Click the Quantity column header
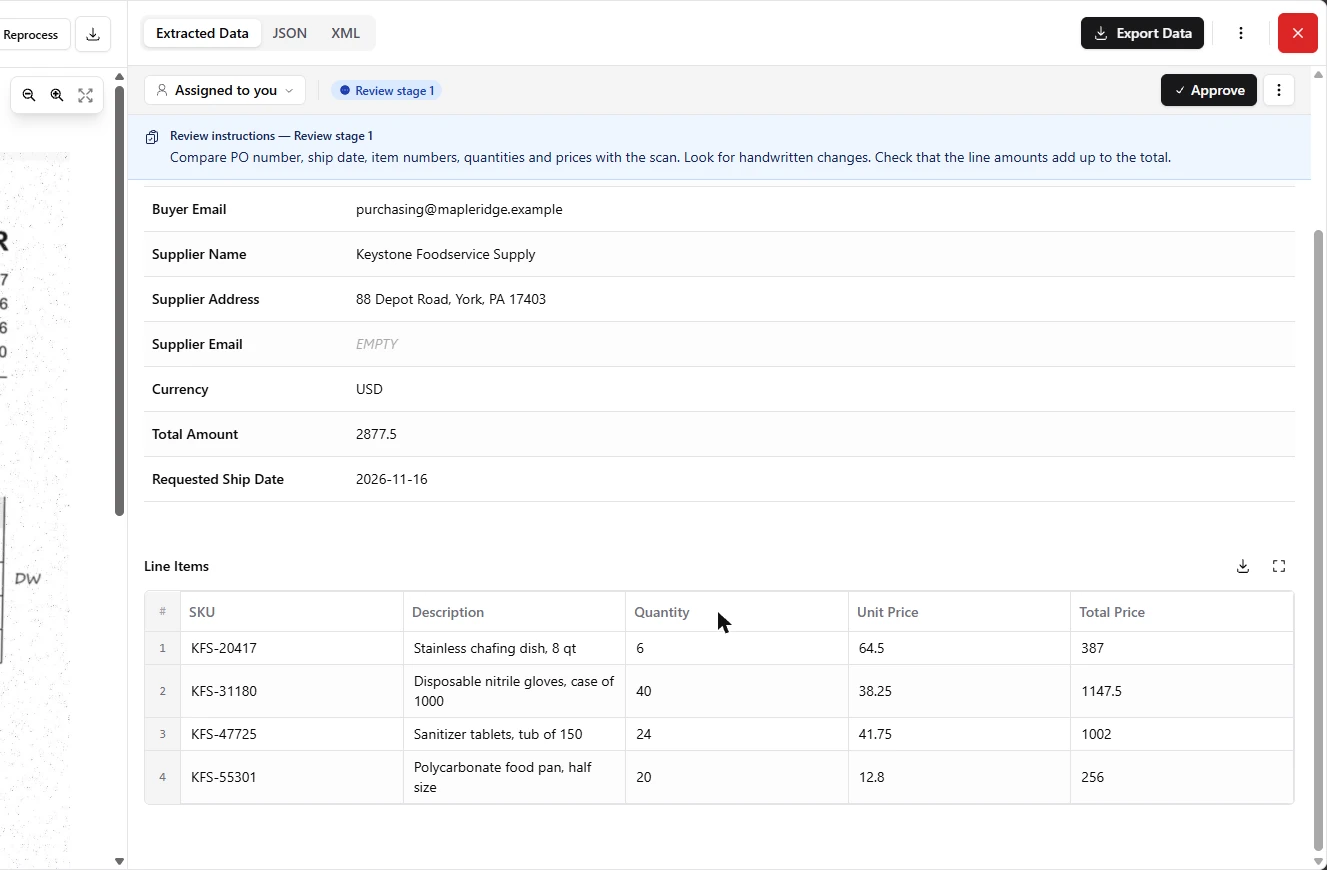1327x870 pixels. [x=737, y=612]
